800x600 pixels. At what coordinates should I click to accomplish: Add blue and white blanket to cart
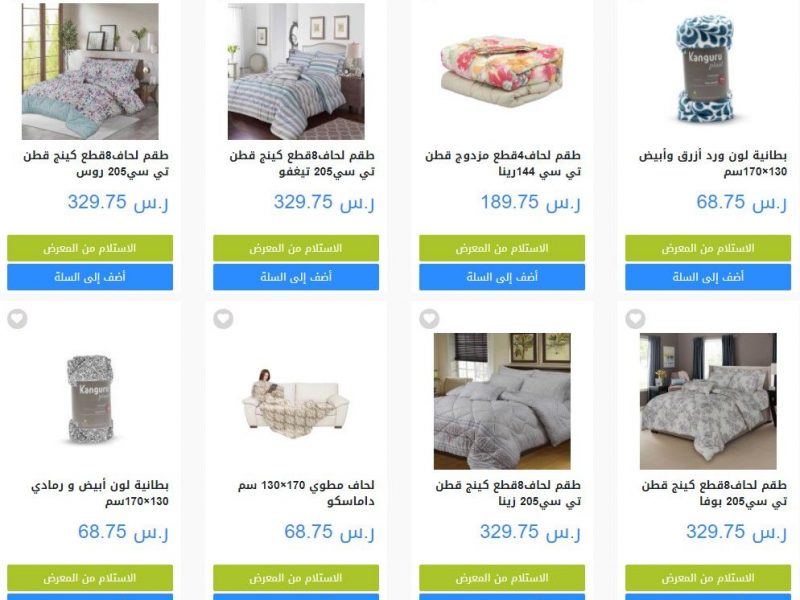(x=708, y=277)
